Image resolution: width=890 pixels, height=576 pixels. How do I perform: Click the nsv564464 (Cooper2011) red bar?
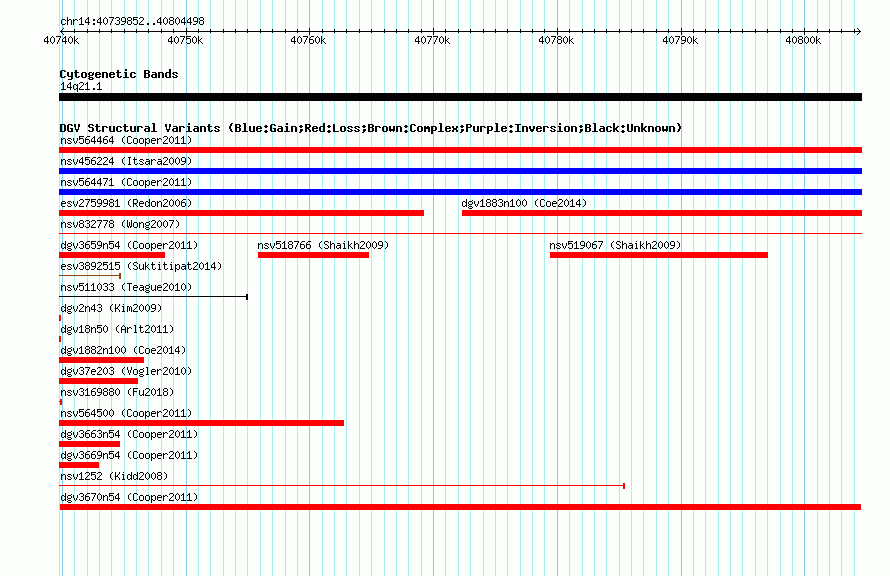tap(460, 150)
